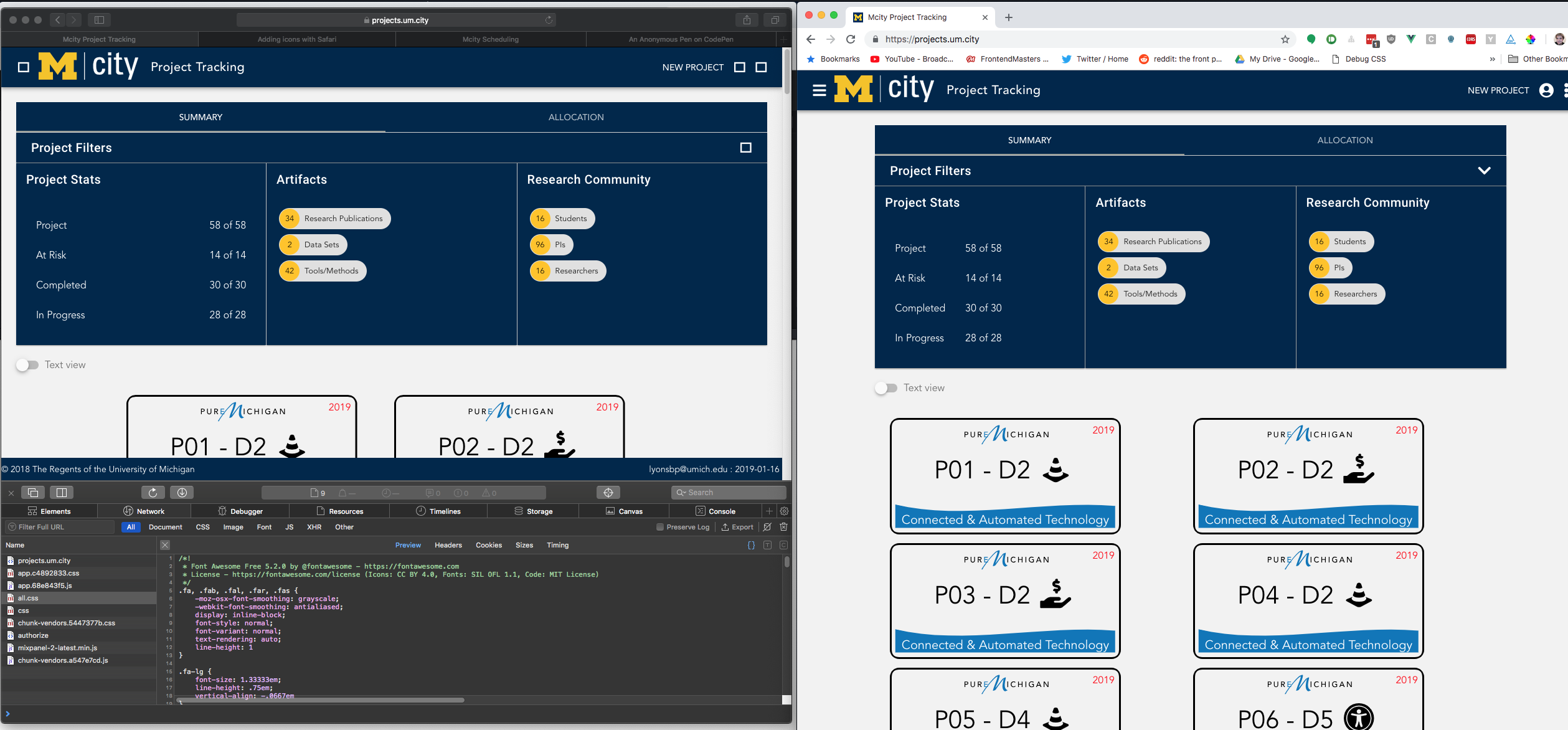Check the Preserve Log checkbox

point(659,526)
